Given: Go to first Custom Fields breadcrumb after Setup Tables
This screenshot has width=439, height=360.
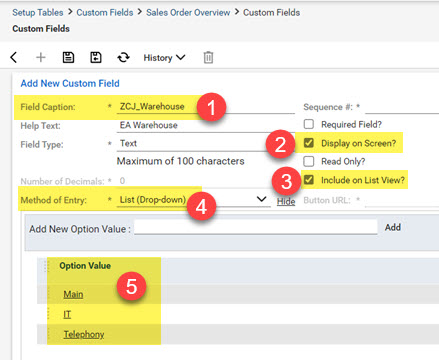Looking at the screenshot, I should click(x=105, y=12).
